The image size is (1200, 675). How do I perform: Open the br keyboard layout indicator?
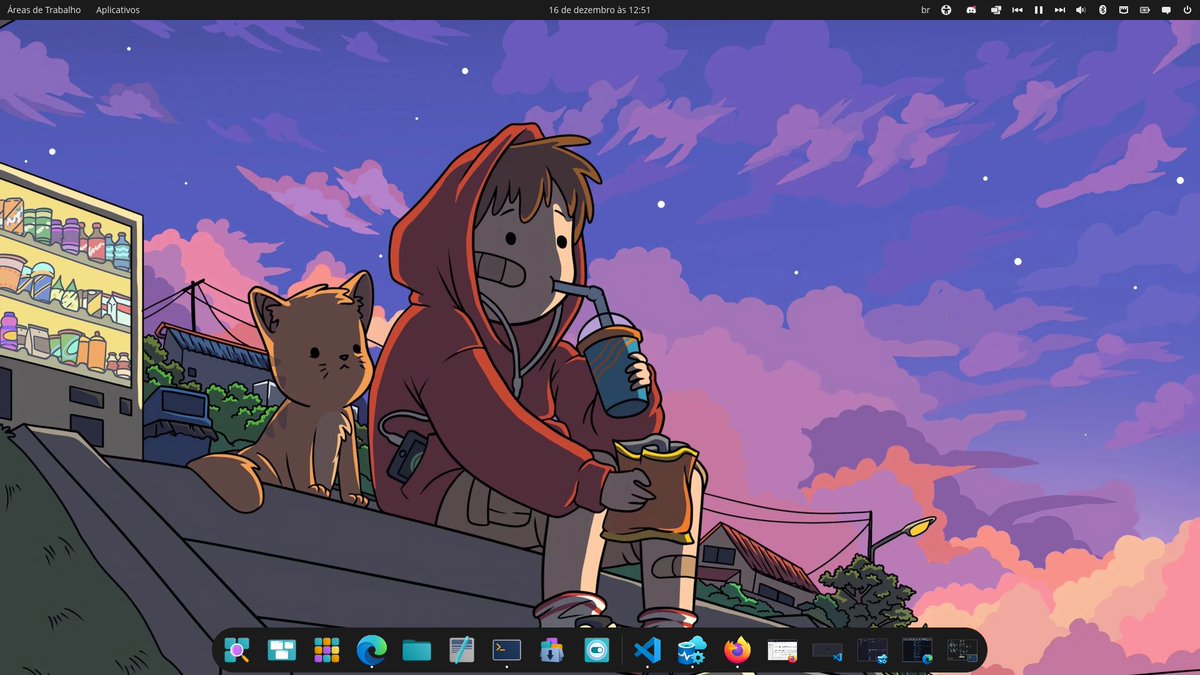(925, 10)
